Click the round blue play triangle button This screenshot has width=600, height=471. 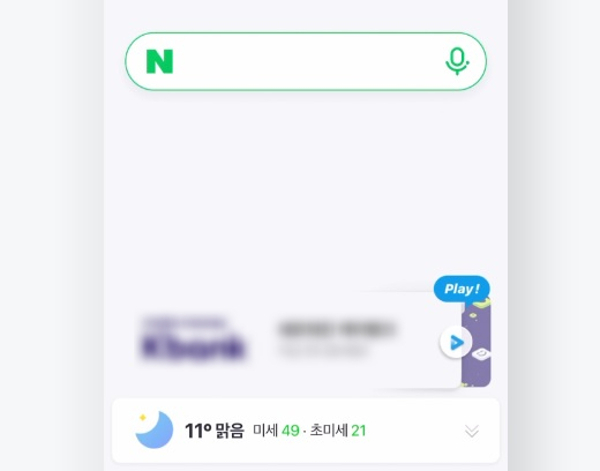coord(456,342)
